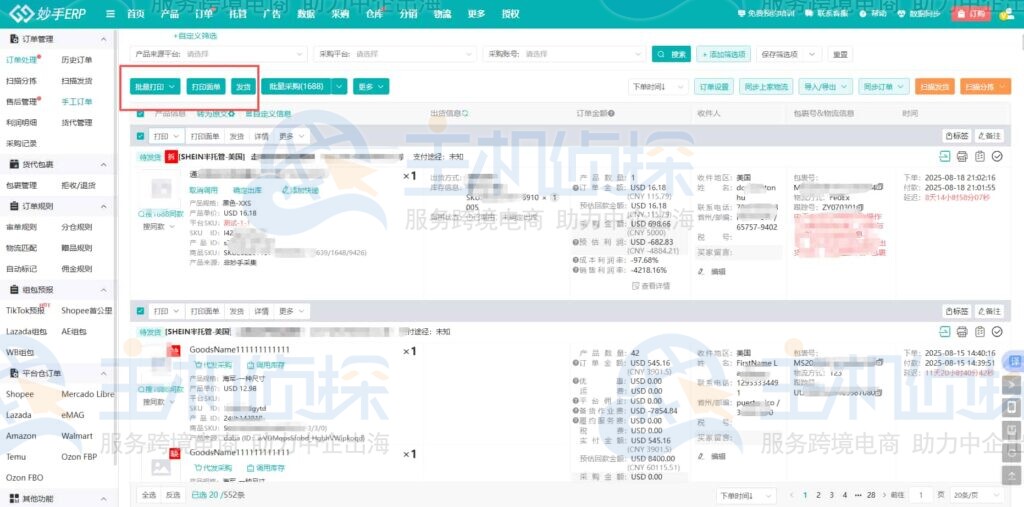Click the printer icon on first order
This screenshot has height=507, width=1024.
pyautogui.click(x=962, y=156)
